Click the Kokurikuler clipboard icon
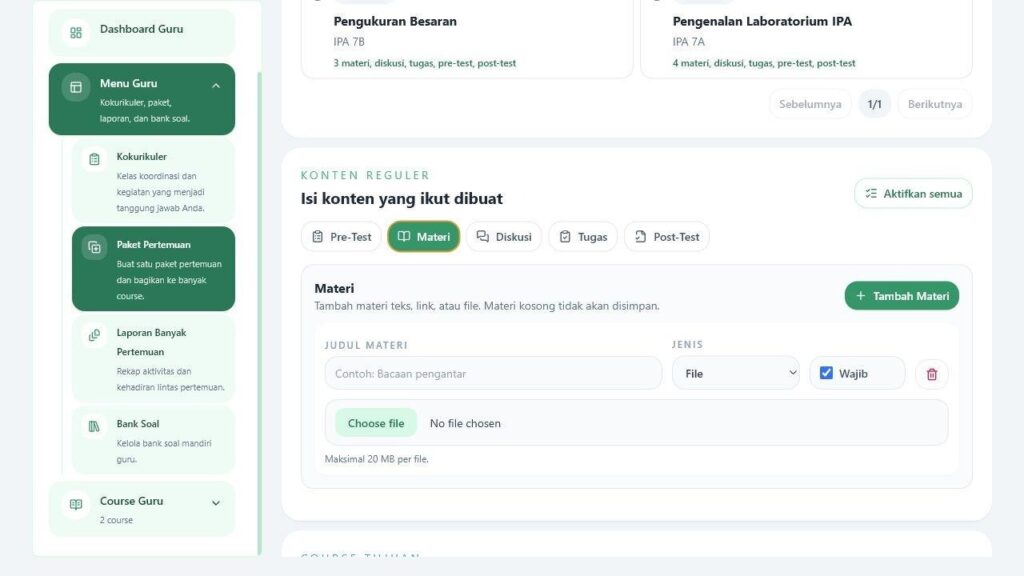This screenshot has height=576, width=1024. point(94,159)
